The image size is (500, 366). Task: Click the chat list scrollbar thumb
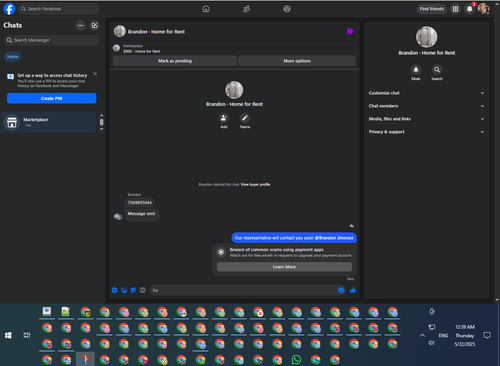coord(102,122)
